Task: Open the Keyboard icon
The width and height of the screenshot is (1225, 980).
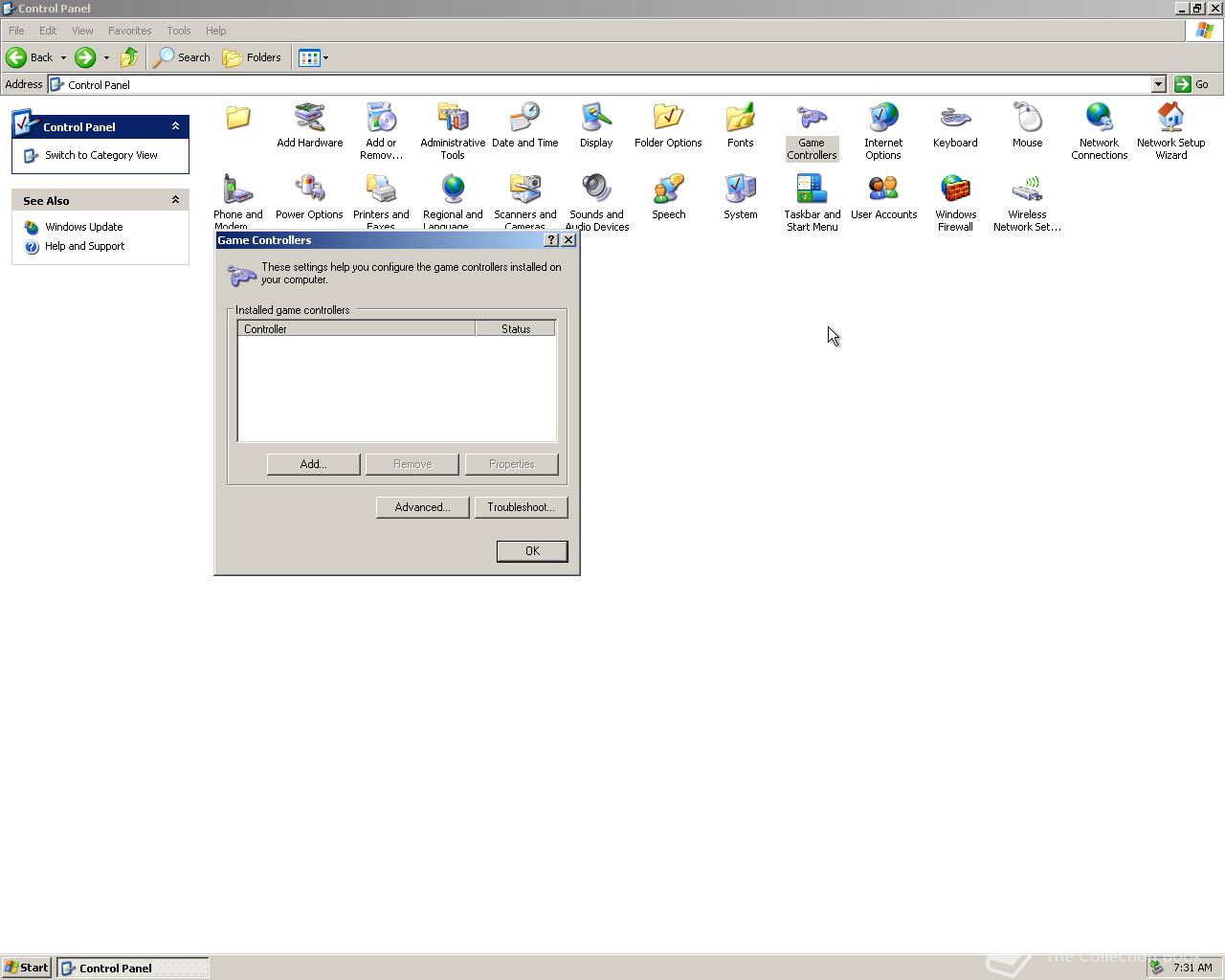Action: [x=955, y=125]
